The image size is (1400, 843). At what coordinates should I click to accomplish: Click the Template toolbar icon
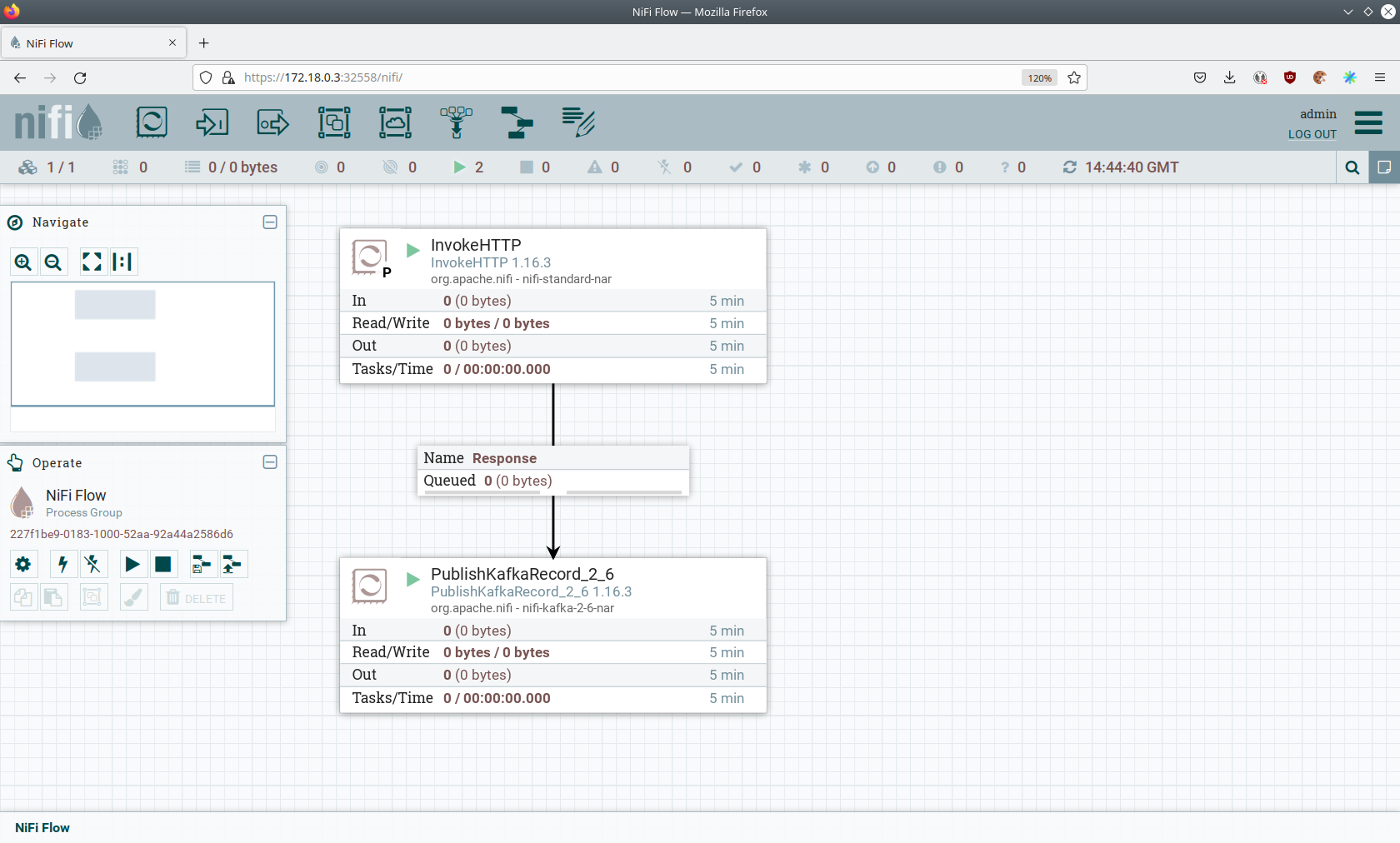point(517,122)
